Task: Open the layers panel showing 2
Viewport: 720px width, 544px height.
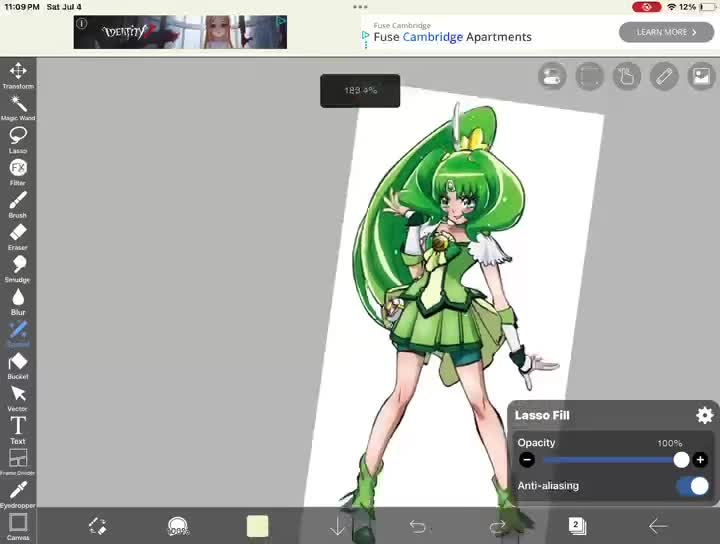Action: pos(577,526)
